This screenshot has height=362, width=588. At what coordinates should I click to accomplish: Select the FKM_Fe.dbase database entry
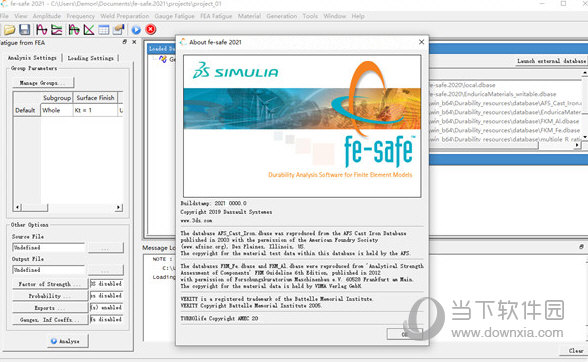[x=505, y=130]
